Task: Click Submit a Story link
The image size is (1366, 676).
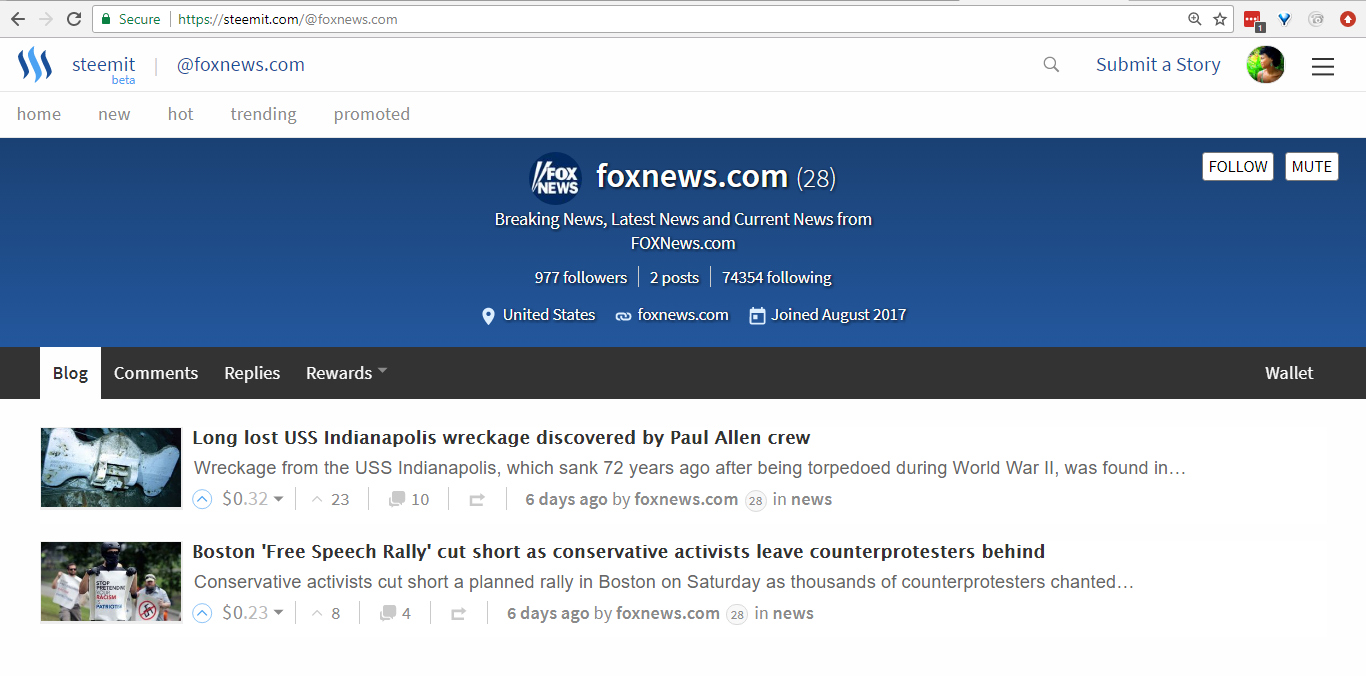Action: click(x=1158, y=65)
